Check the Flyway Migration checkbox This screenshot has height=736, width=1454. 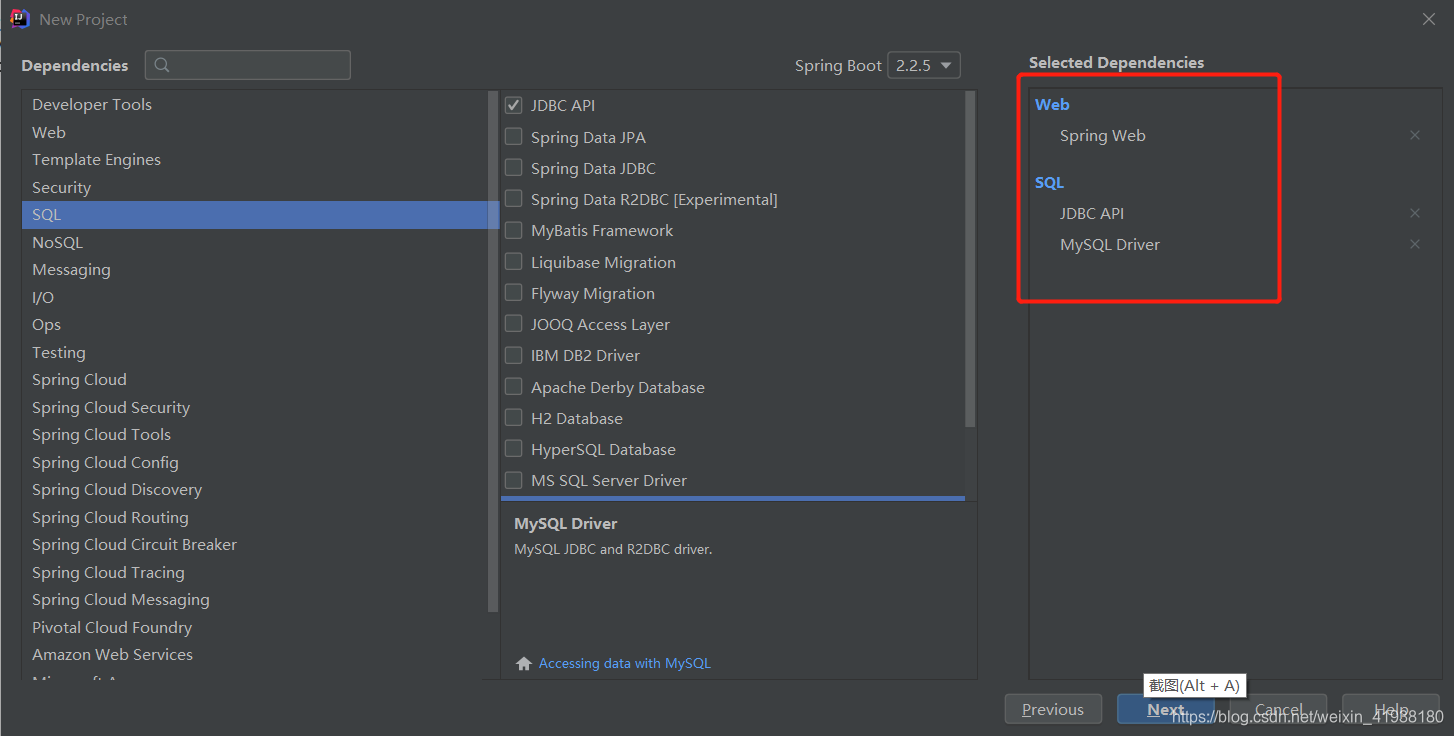tap(514, 293)
